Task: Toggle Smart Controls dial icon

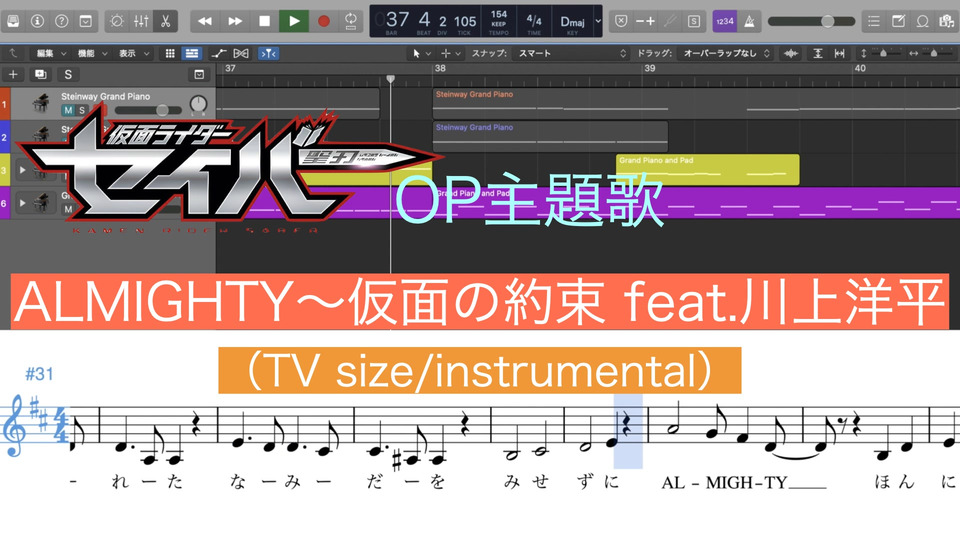Action: pyautogui.click(x=116, y=21)
